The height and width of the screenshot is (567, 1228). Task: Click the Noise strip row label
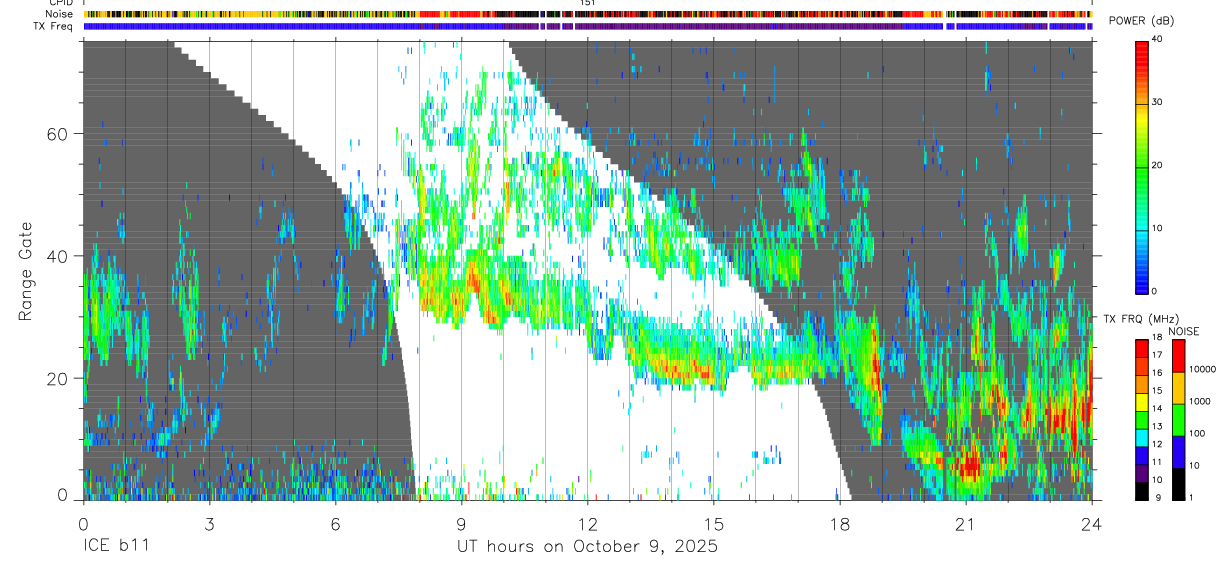point(60,15)
